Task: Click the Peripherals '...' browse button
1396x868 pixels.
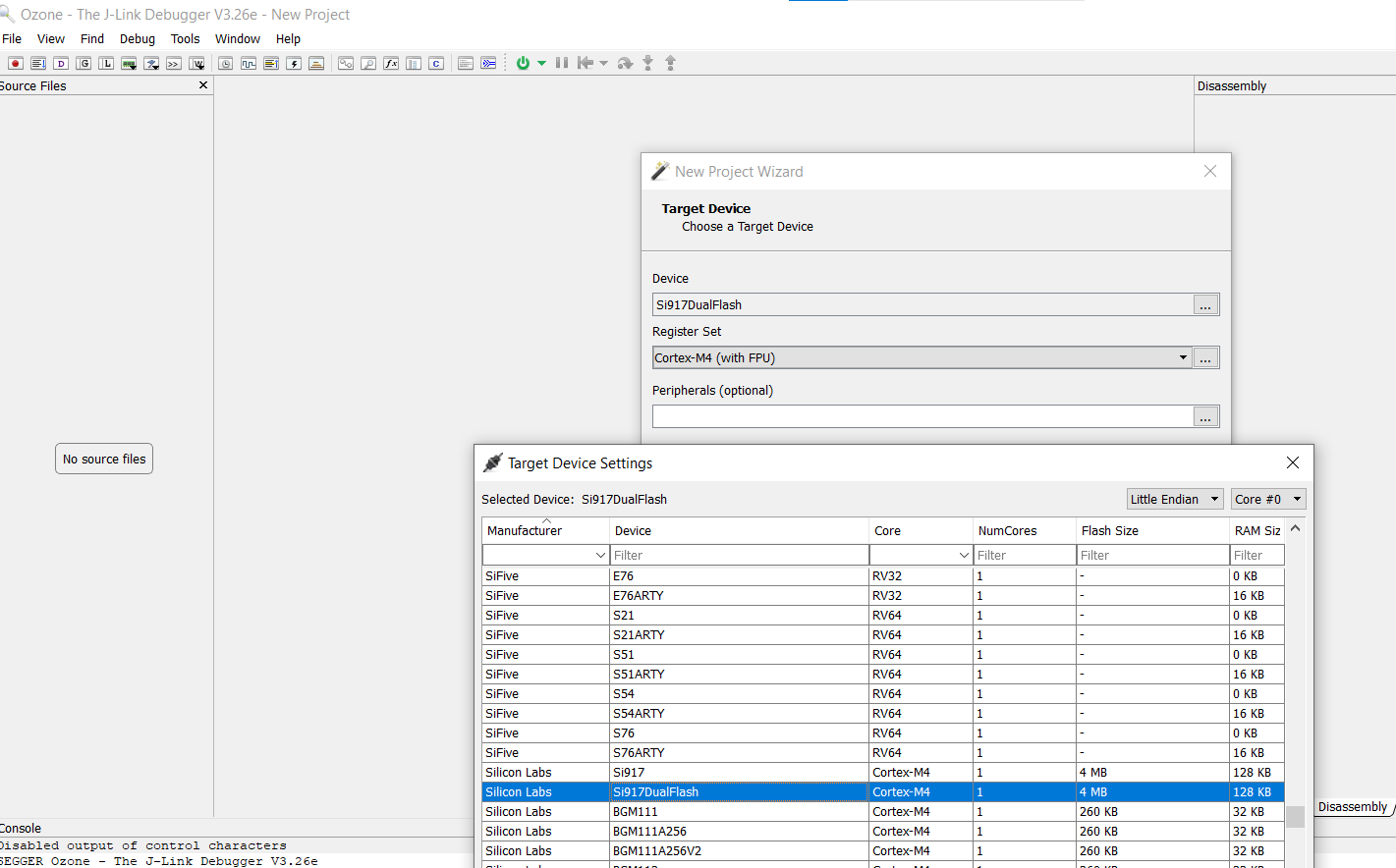Action: (x=1205, y=416)
